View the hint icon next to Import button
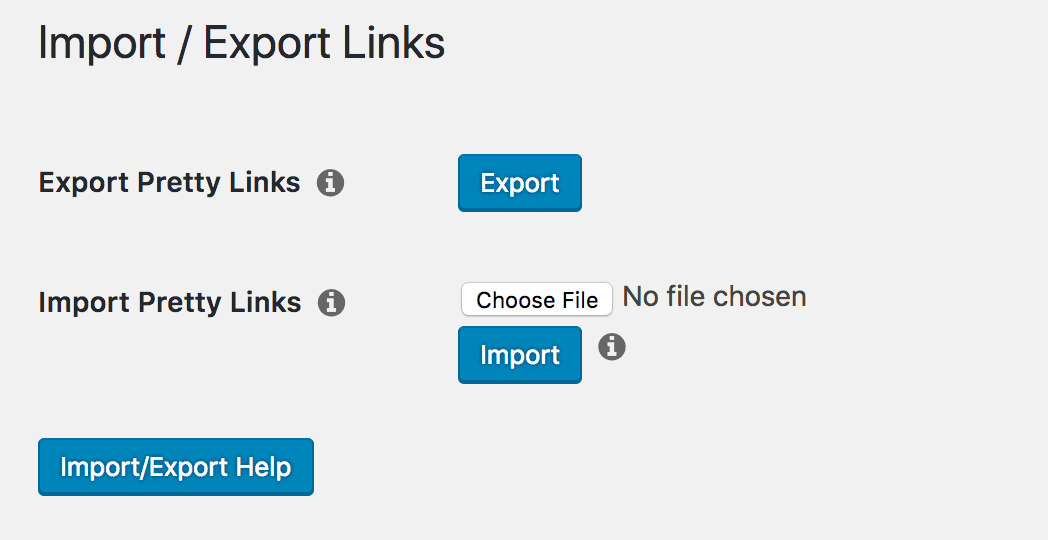Image resolution: width=1048 pixels, height=540 pixels. (x=612, y=347)
